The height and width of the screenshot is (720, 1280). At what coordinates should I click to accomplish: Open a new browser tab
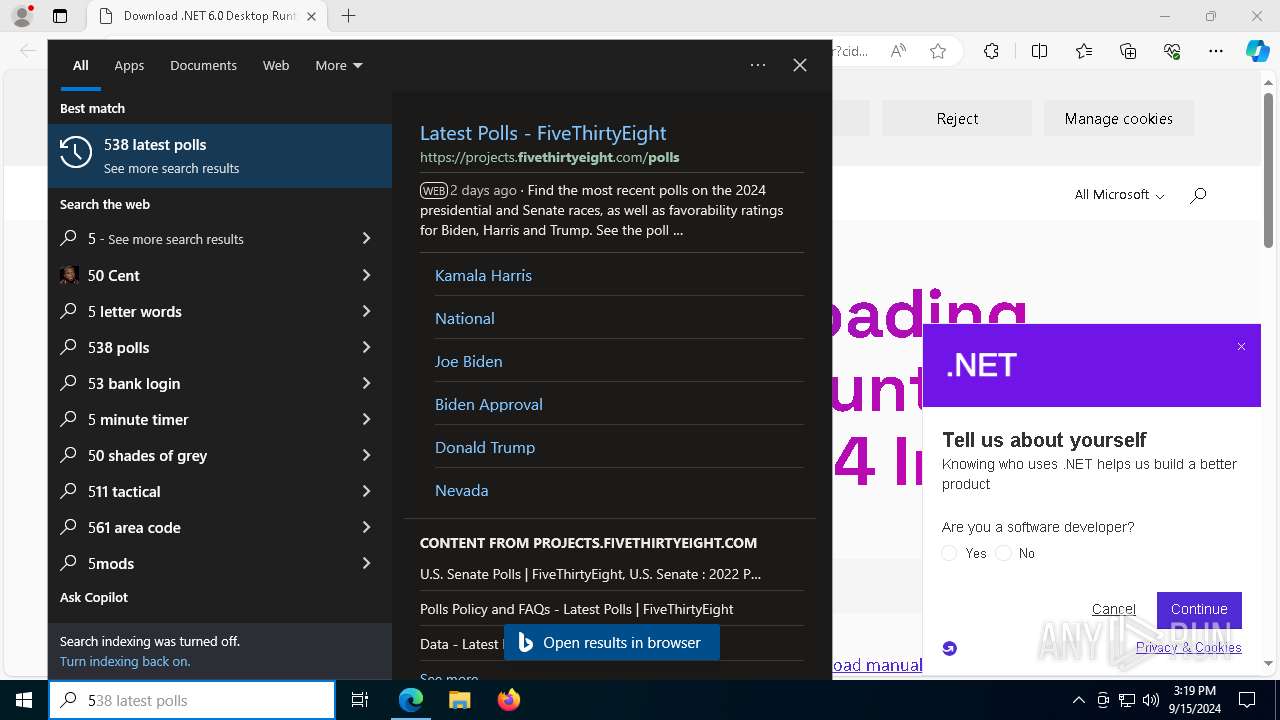click(348, 16)
